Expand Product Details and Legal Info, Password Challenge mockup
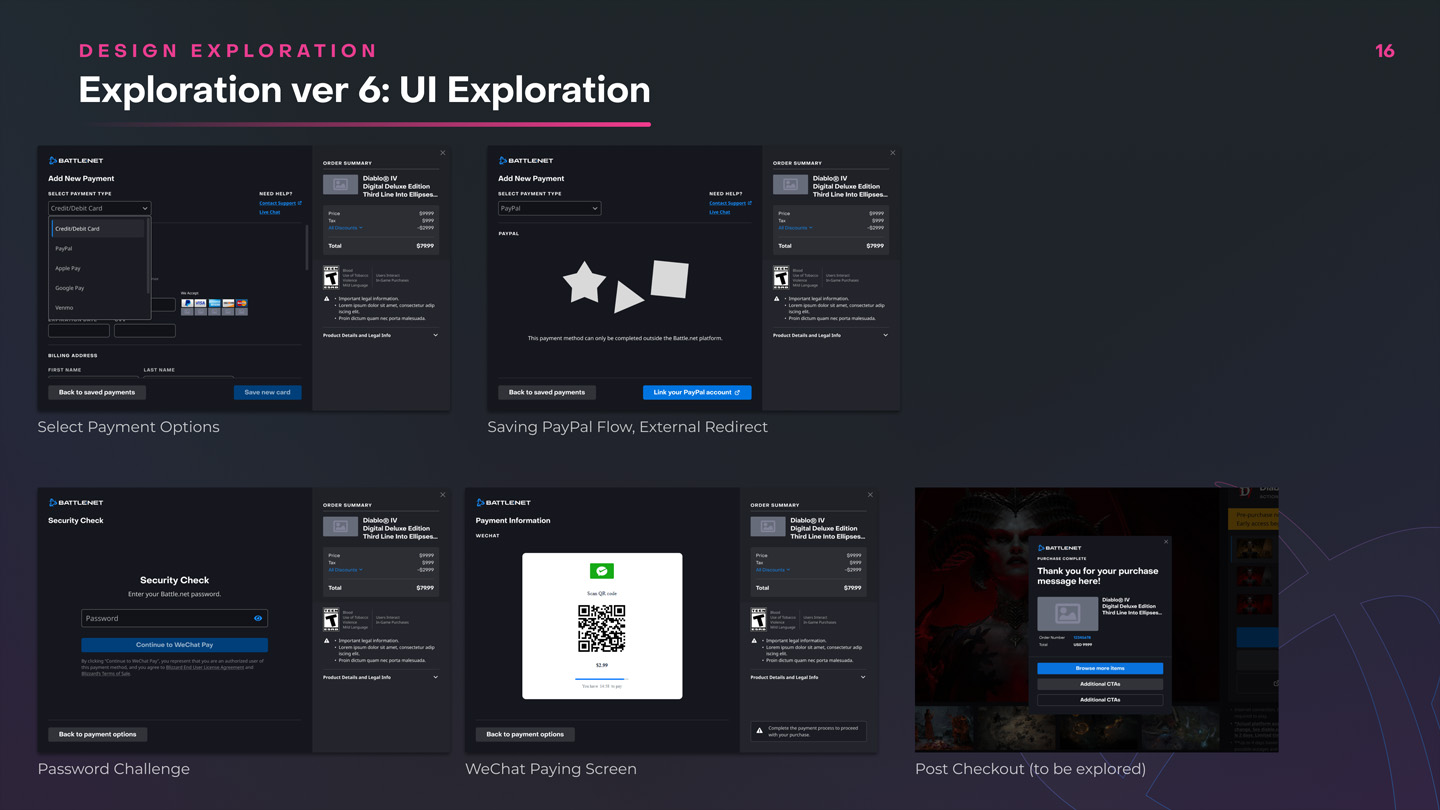The height and width of the screenshot is (810, 1440). (380, 677)
